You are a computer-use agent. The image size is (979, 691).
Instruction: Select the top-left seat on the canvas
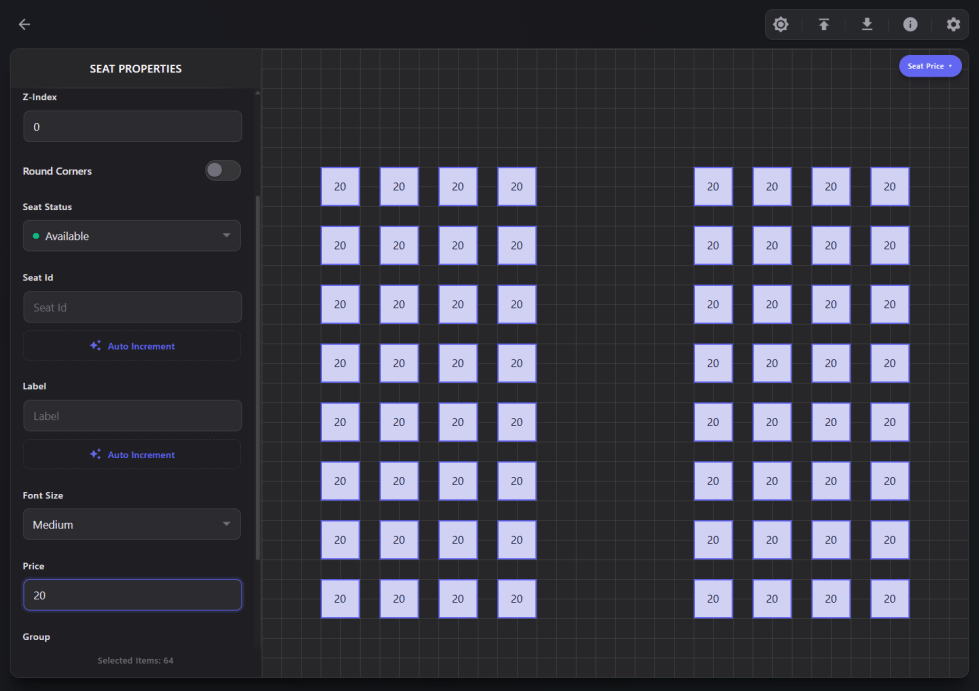pos(340,187)
